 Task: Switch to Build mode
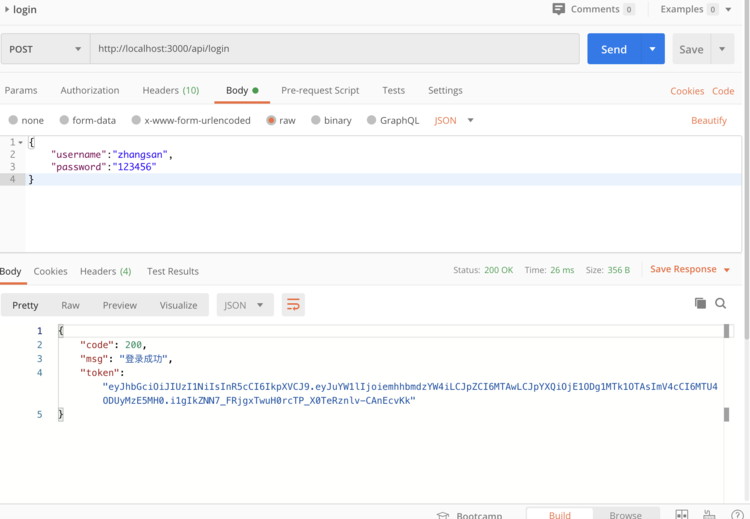coord(560,515)
